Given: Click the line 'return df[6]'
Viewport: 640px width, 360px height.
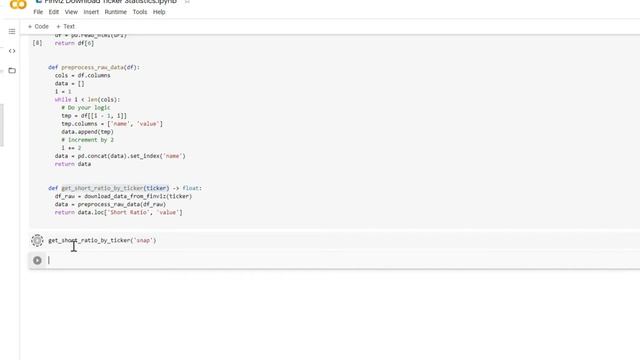Looking at the screenshot, I should (x=74, y=43).
